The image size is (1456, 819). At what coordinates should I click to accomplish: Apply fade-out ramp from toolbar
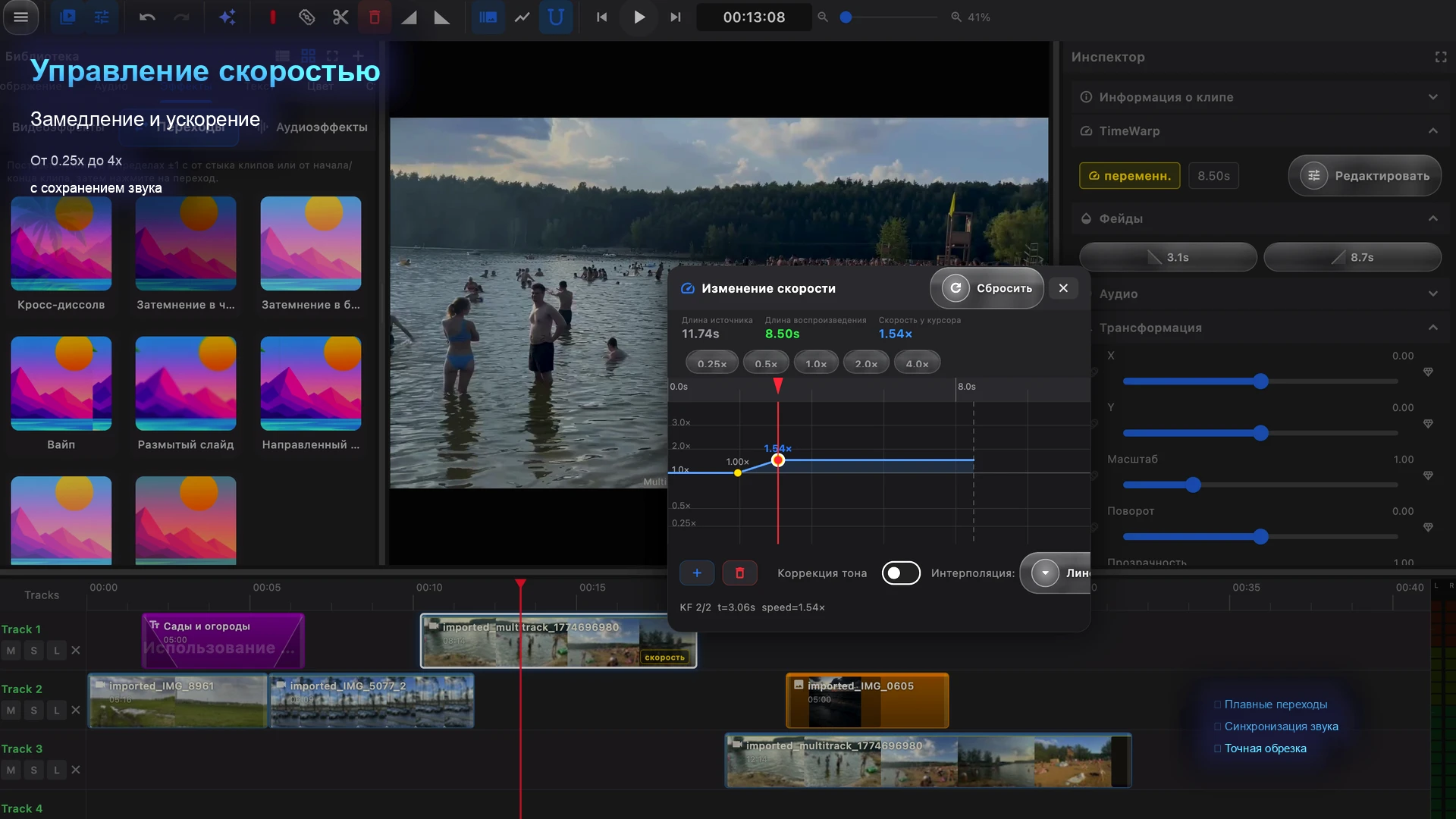click(x=442, y=17)
